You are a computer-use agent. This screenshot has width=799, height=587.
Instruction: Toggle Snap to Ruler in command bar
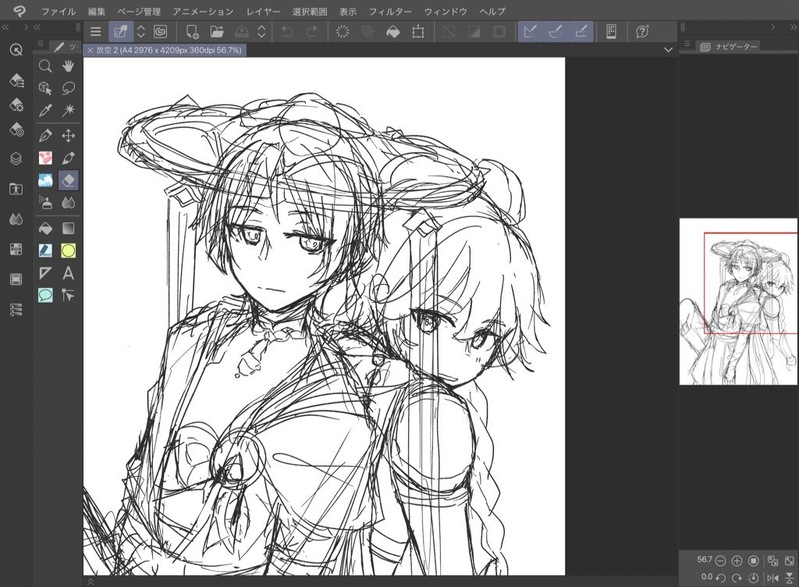click(530, 32)
